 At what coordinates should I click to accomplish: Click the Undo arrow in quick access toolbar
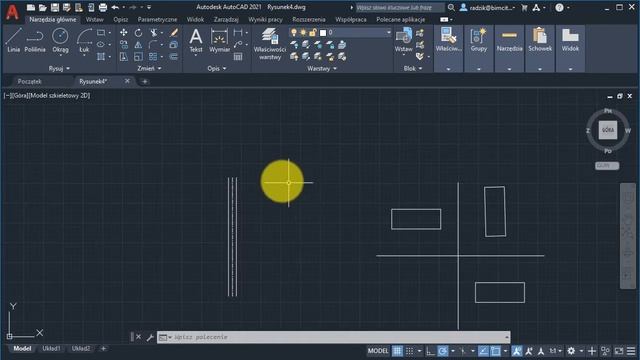tap(115, 7)
